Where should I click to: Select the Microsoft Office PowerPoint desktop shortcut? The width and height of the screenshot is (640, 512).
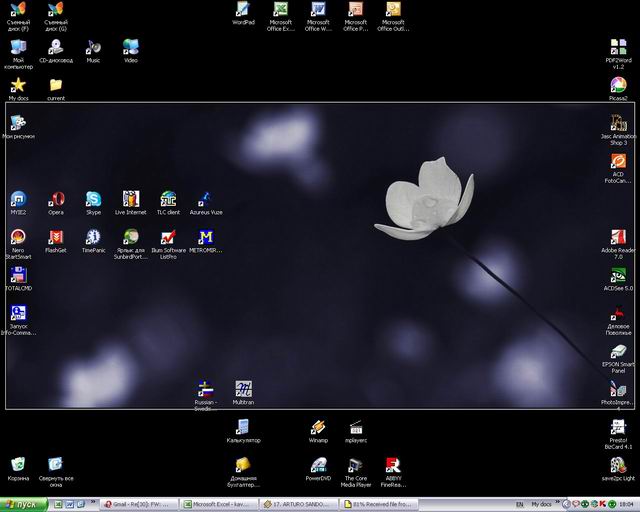tap(356, 16)
